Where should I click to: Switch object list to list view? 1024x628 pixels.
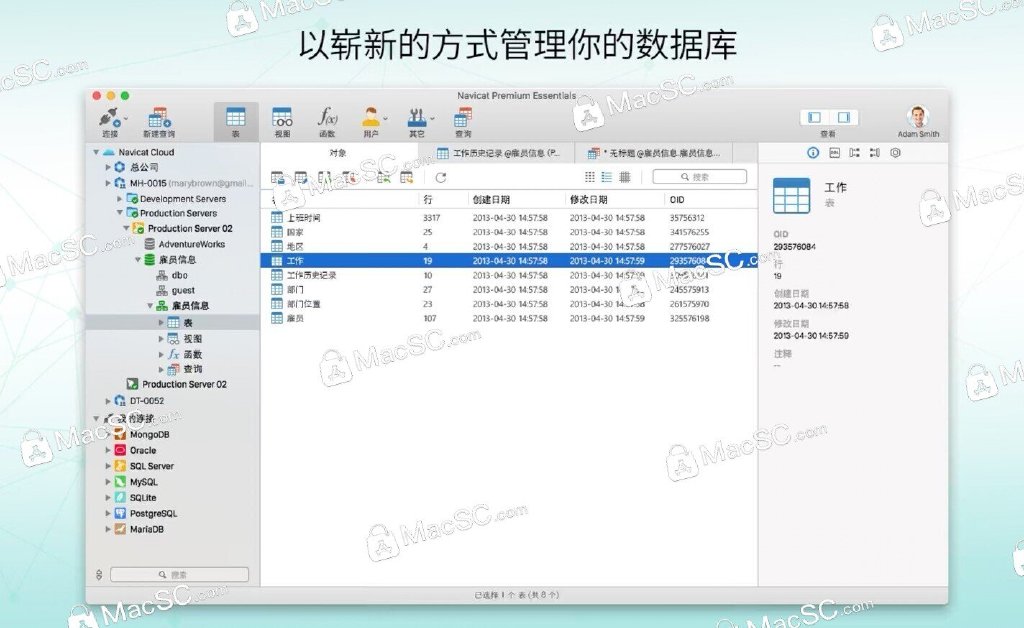coord(607,177)
